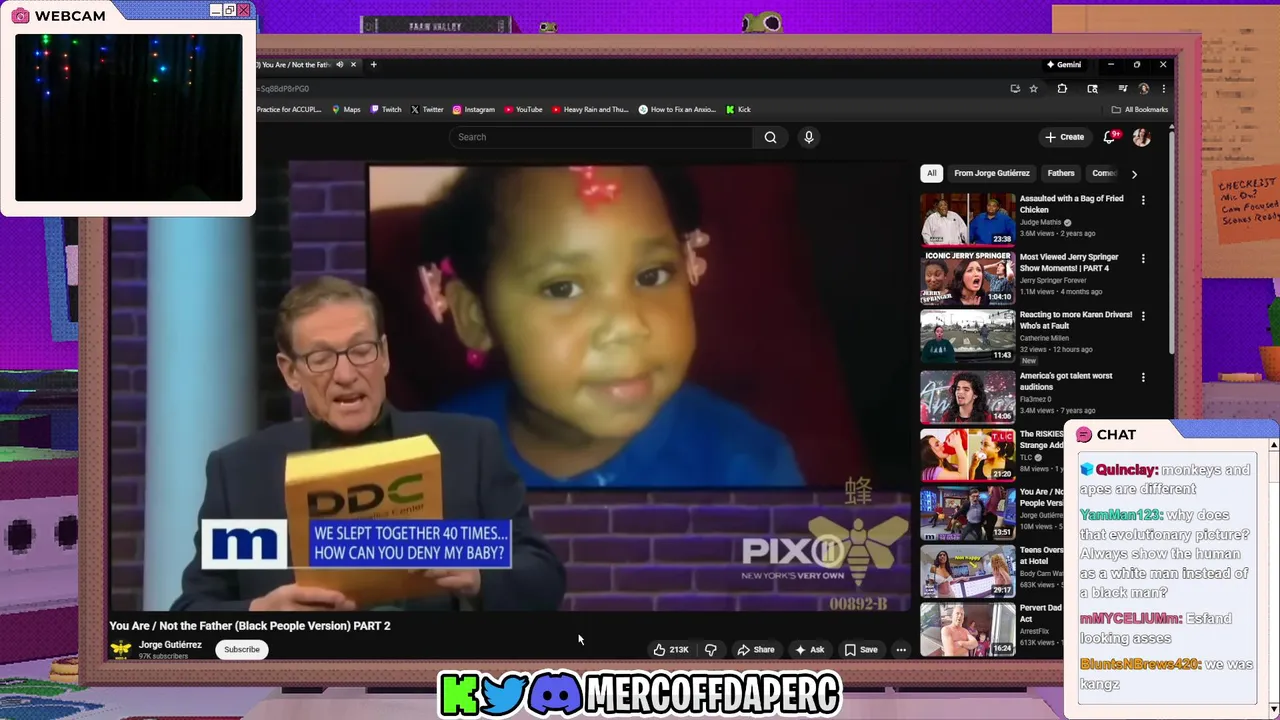The width and height of the screenshot is (1280, 720).
Task: Dislike the video with thumbs down
Action: point(711,650)
